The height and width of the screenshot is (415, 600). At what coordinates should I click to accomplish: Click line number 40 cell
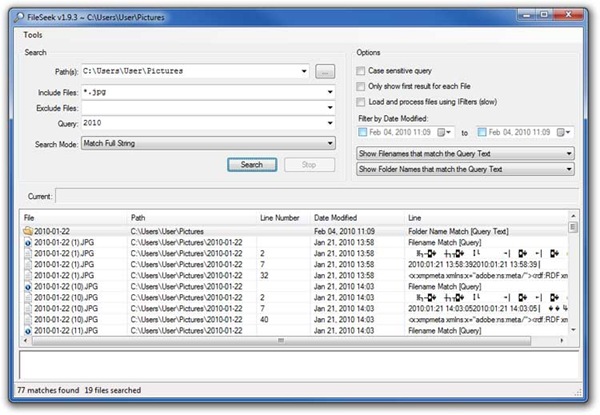click(x=264, y=320)
